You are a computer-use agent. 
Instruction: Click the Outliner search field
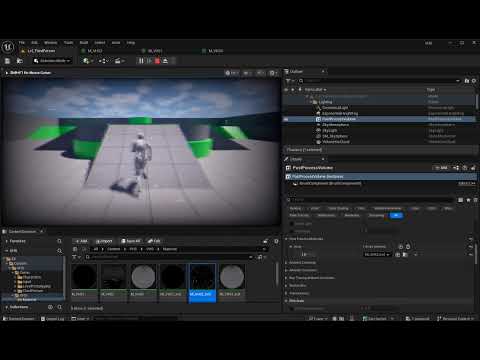pos(379,81)
